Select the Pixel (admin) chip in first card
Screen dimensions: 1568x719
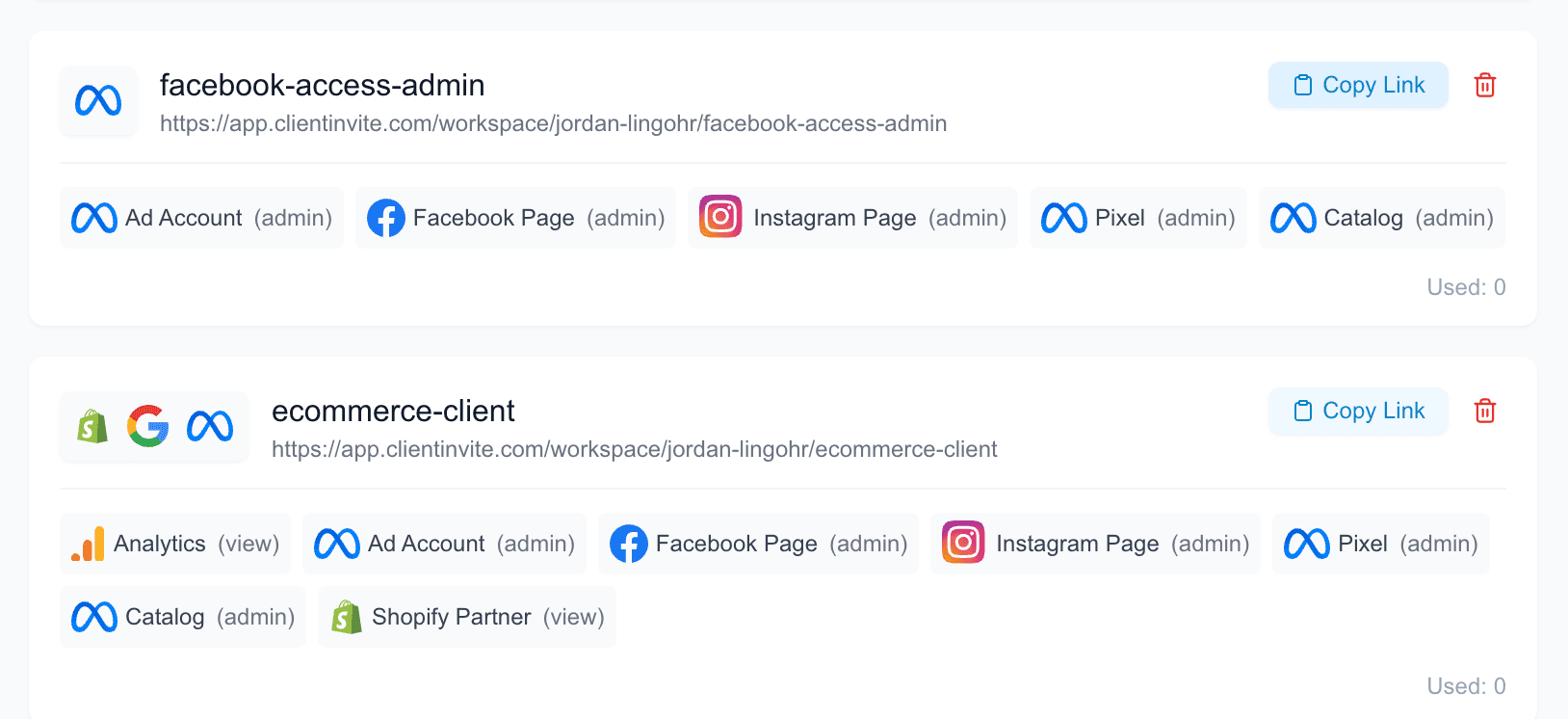click(1137, 218)
